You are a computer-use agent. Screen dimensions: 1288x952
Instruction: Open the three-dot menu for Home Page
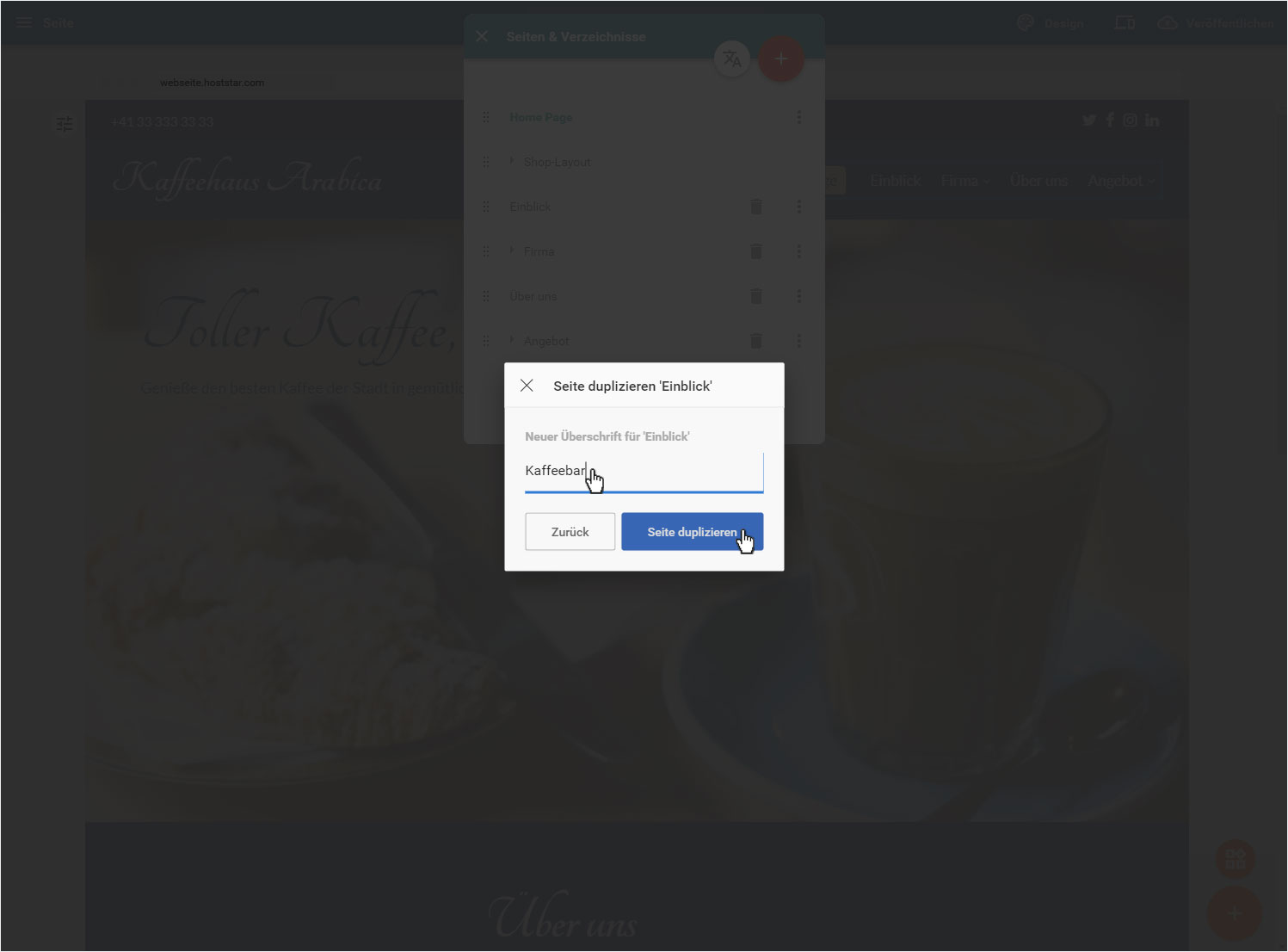point(799,117)
